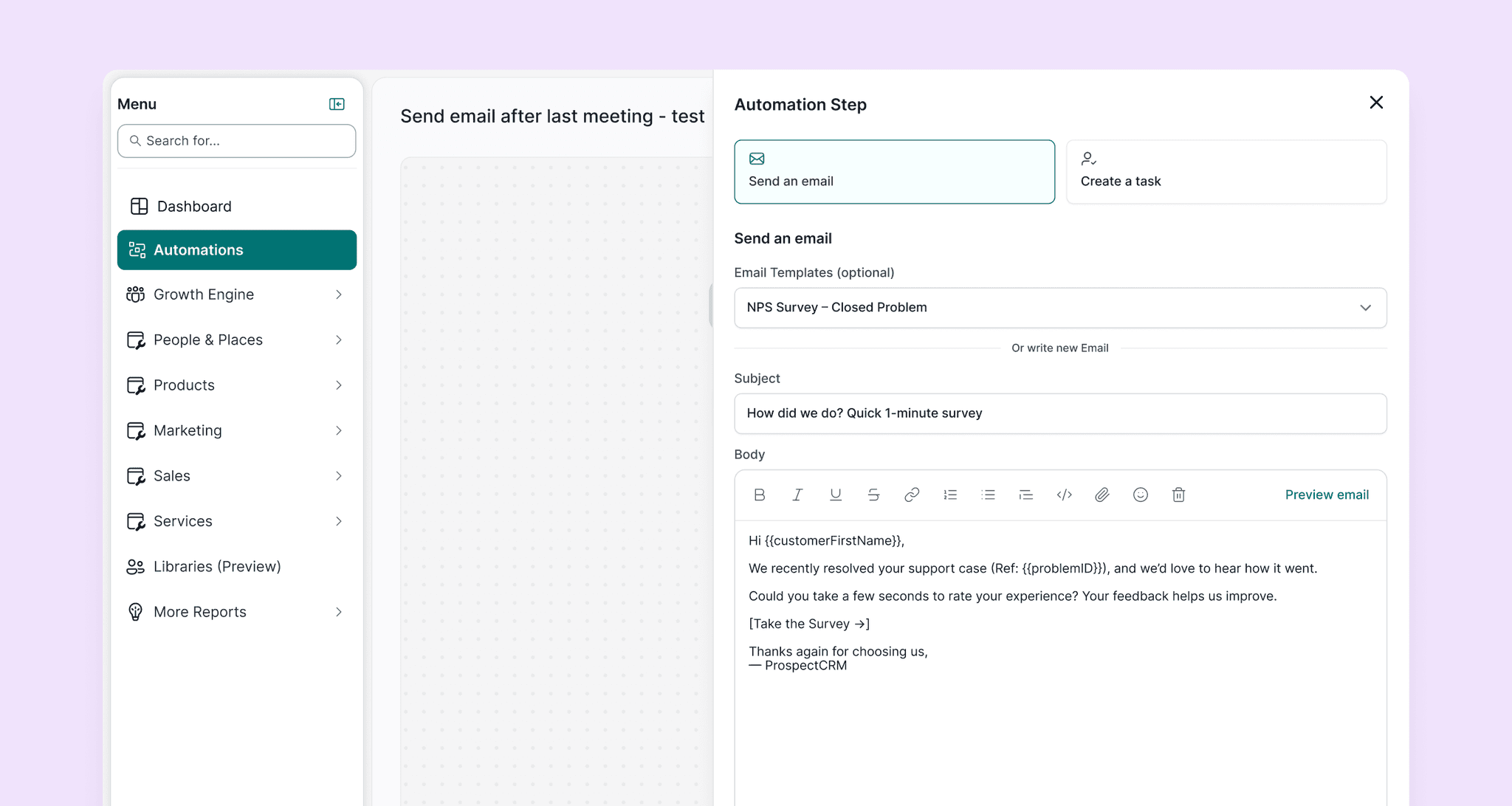The height and width of the screenshot is (806, 1512).
Task: Open the Dashboard menu item
Action: click(x=237, y=206)
